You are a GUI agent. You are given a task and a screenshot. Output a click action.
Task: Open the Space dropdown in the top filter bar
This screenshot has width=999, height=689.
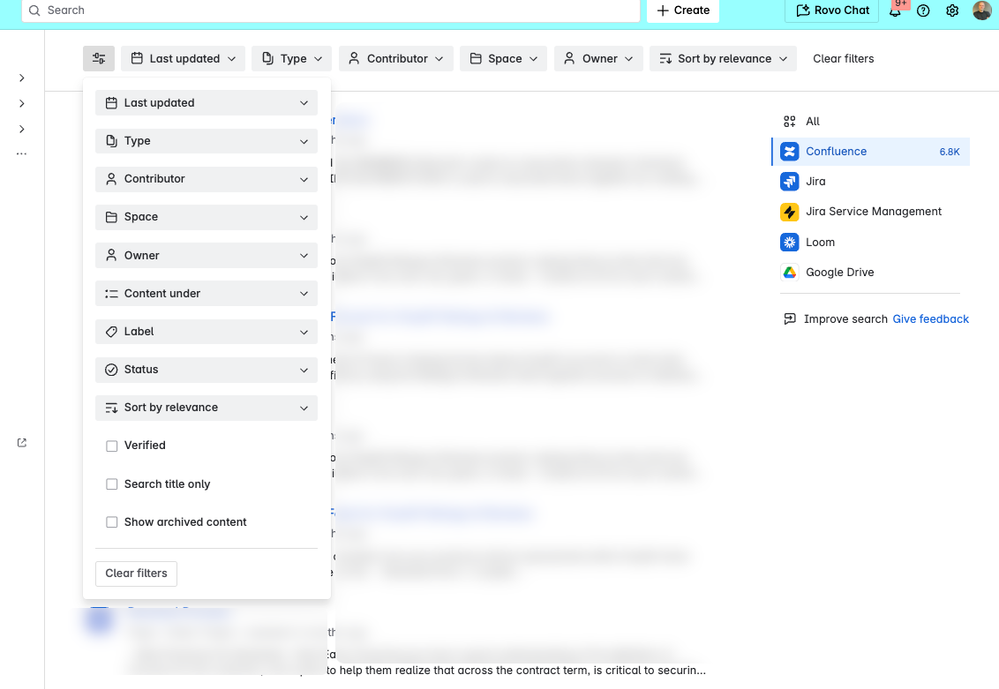[x=503, y=59]
